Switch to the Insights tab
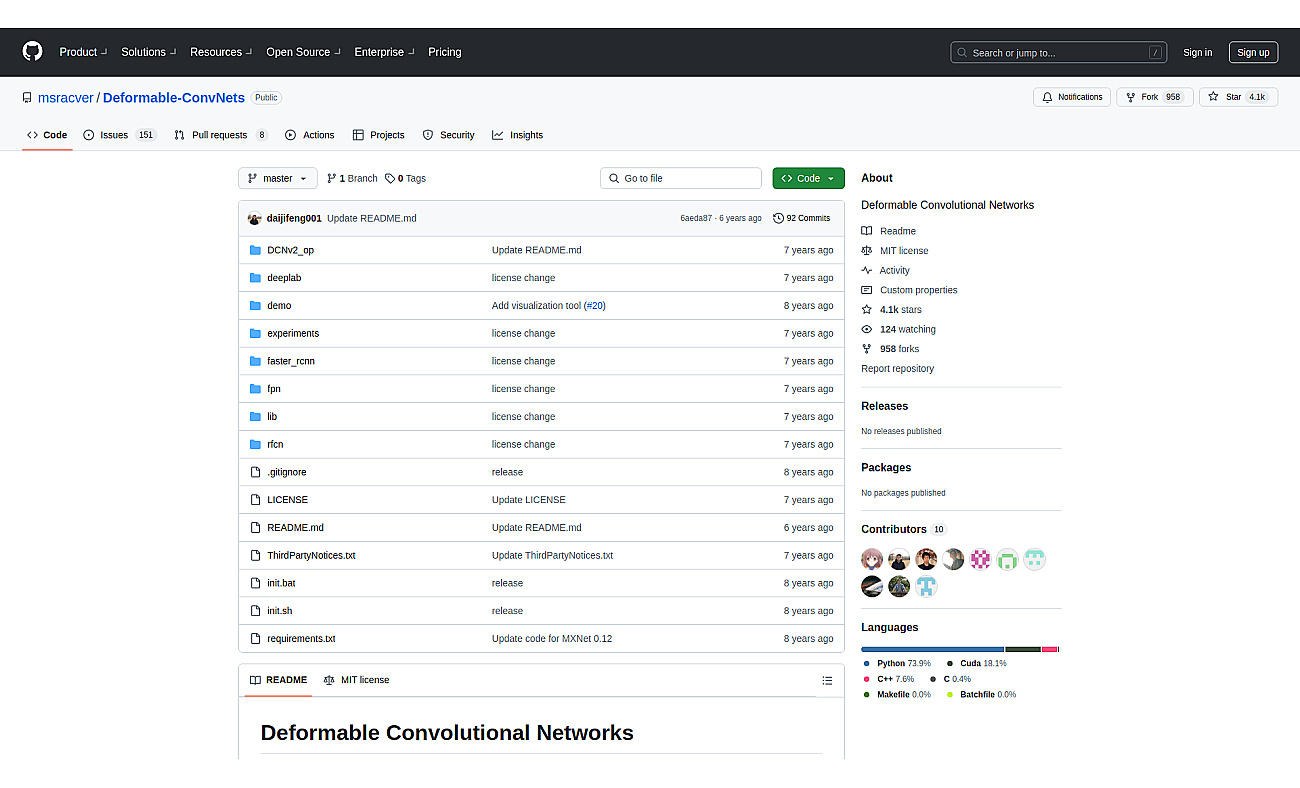Viewport: 1300px width, 788px height. point(518,135)
